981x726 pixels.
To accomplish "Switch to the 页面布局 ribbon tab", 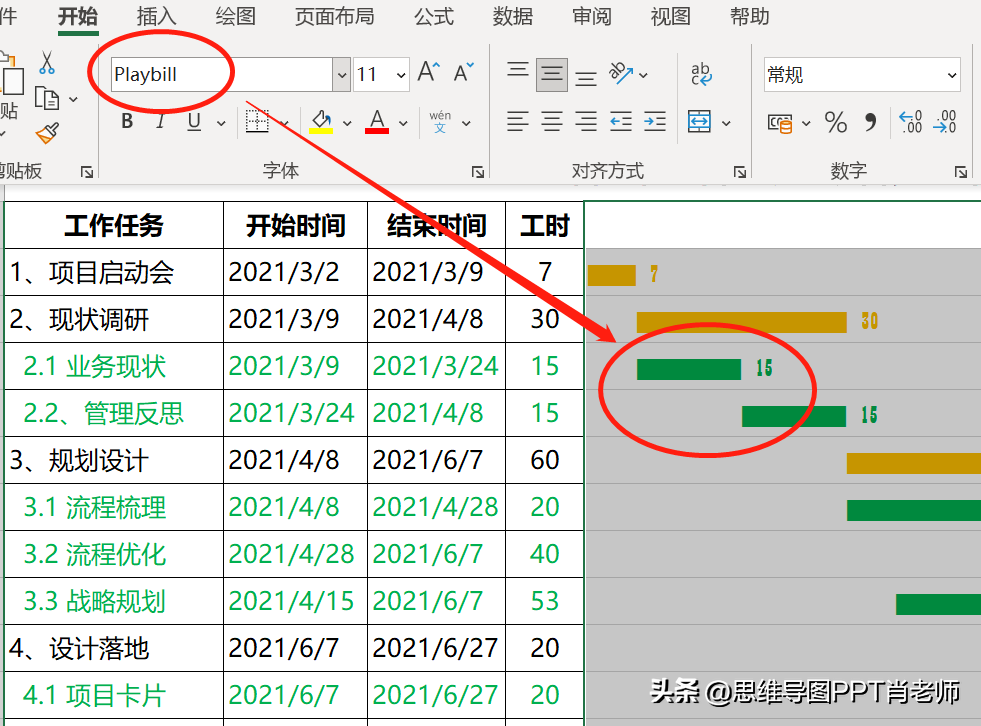I will coord(335,17).
